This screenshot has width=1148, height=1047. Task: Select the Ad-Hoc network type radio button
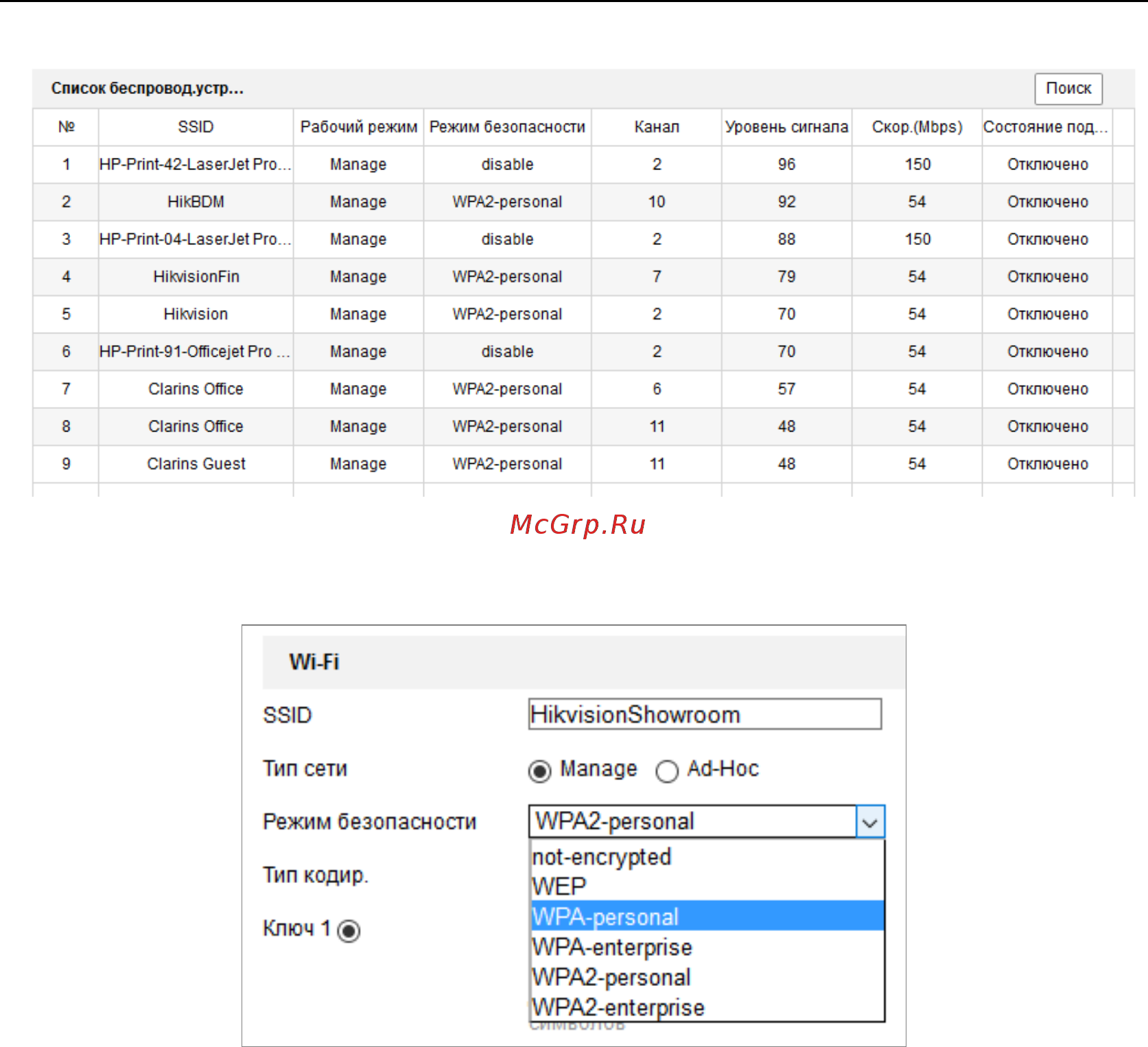(x=667, y=771)
